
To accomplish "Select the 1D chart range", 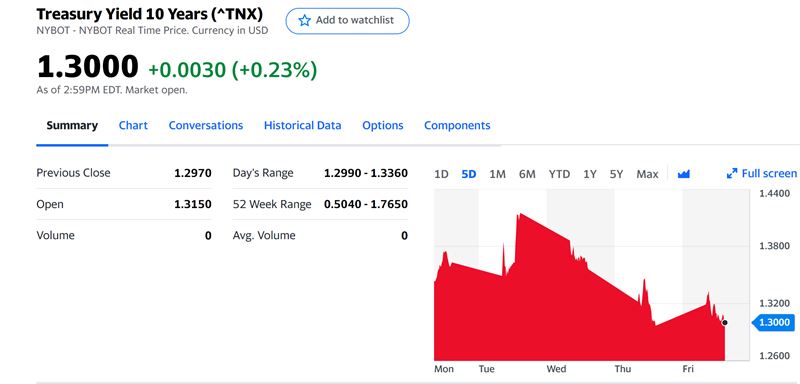I will (441, 174).
